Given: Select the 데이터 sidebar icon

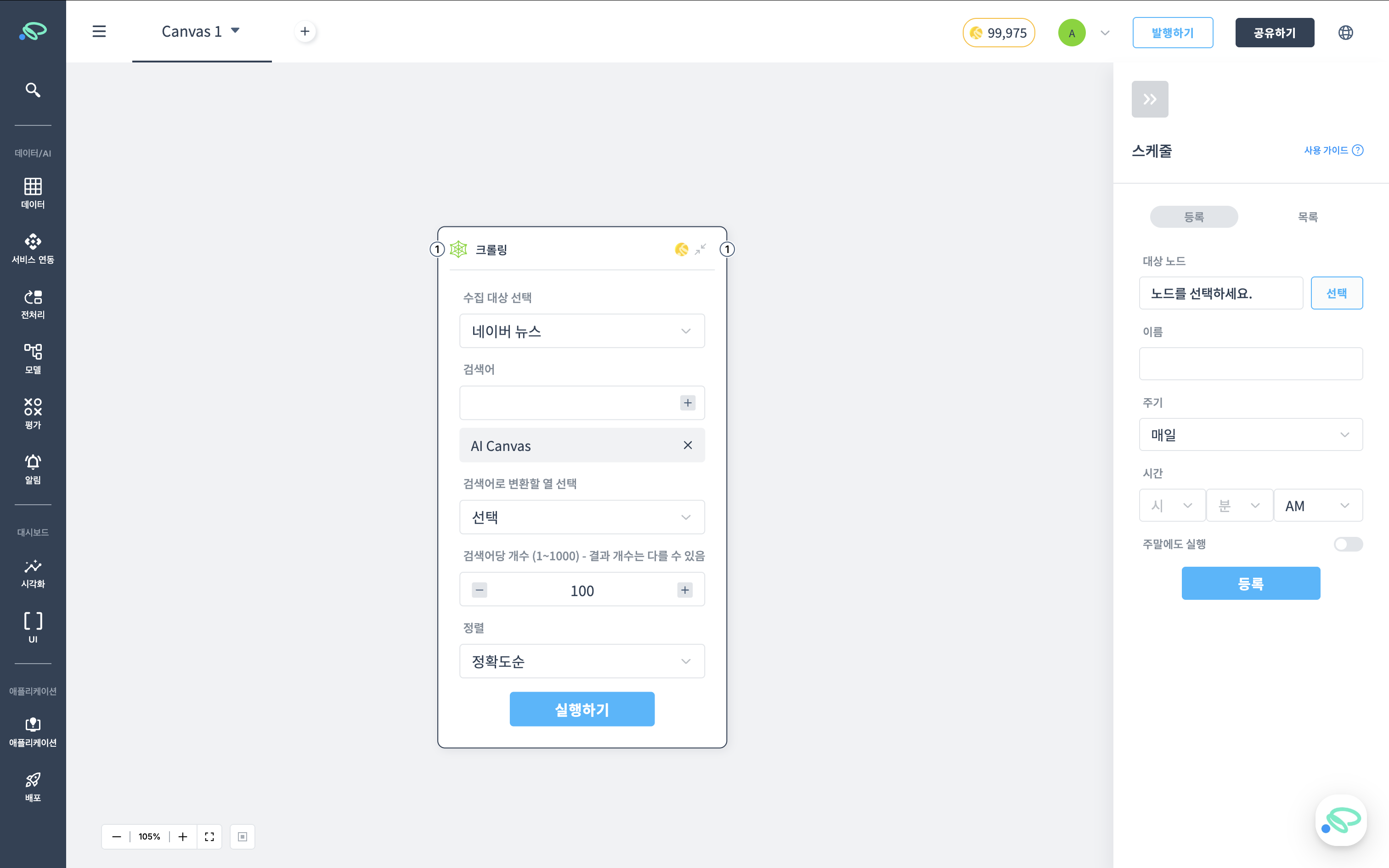Looking at the screenshot, I should coord(33,192).
